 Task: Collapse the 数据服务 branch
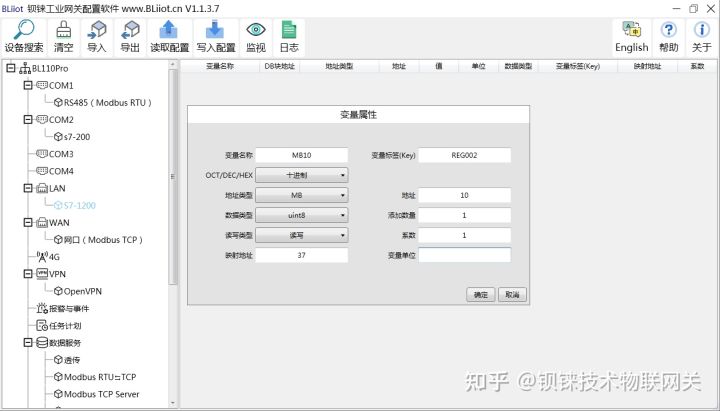[x=28, y=342]
